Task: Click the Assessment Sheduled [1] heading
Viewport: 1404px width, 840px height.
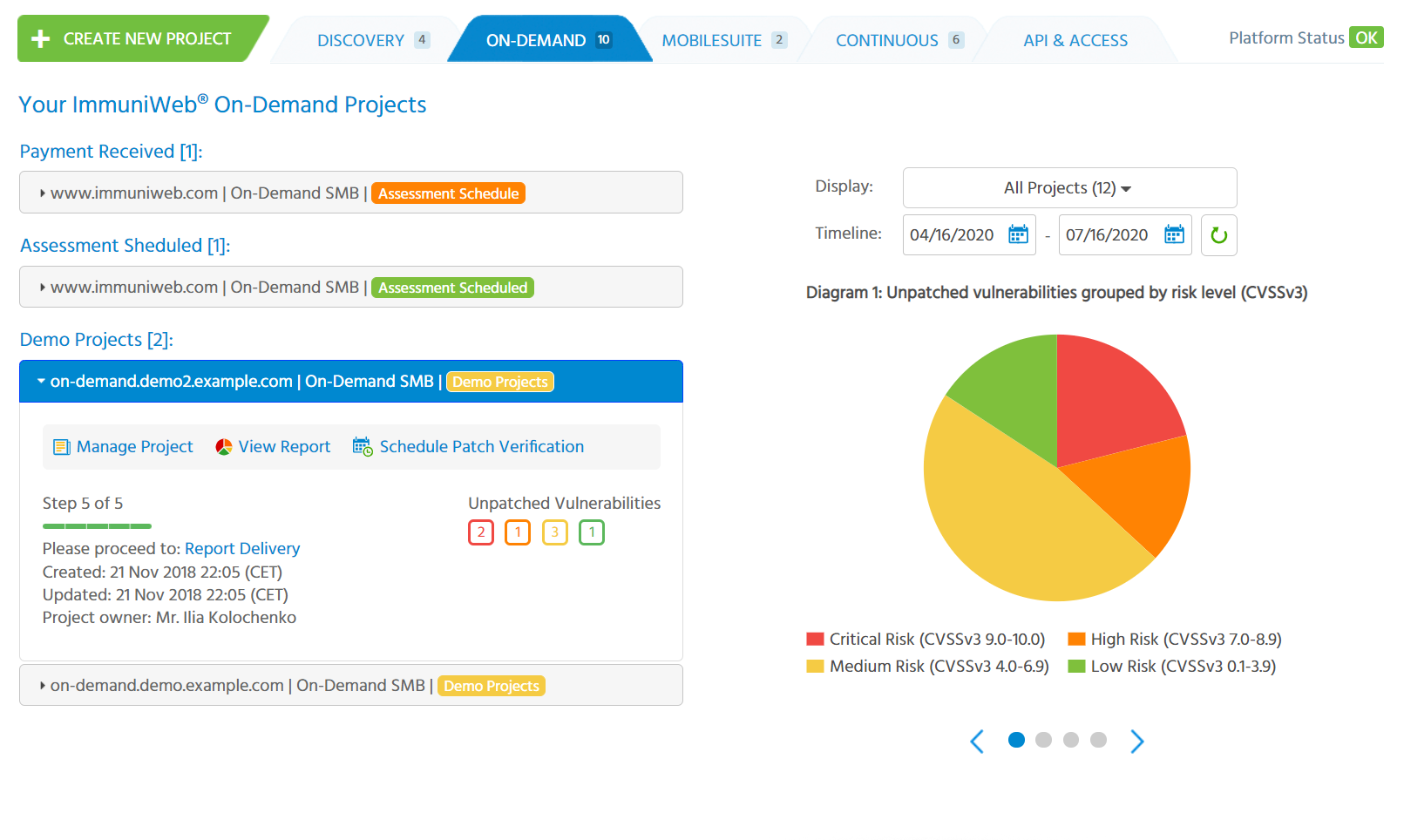Action: [x=125, y=246]
